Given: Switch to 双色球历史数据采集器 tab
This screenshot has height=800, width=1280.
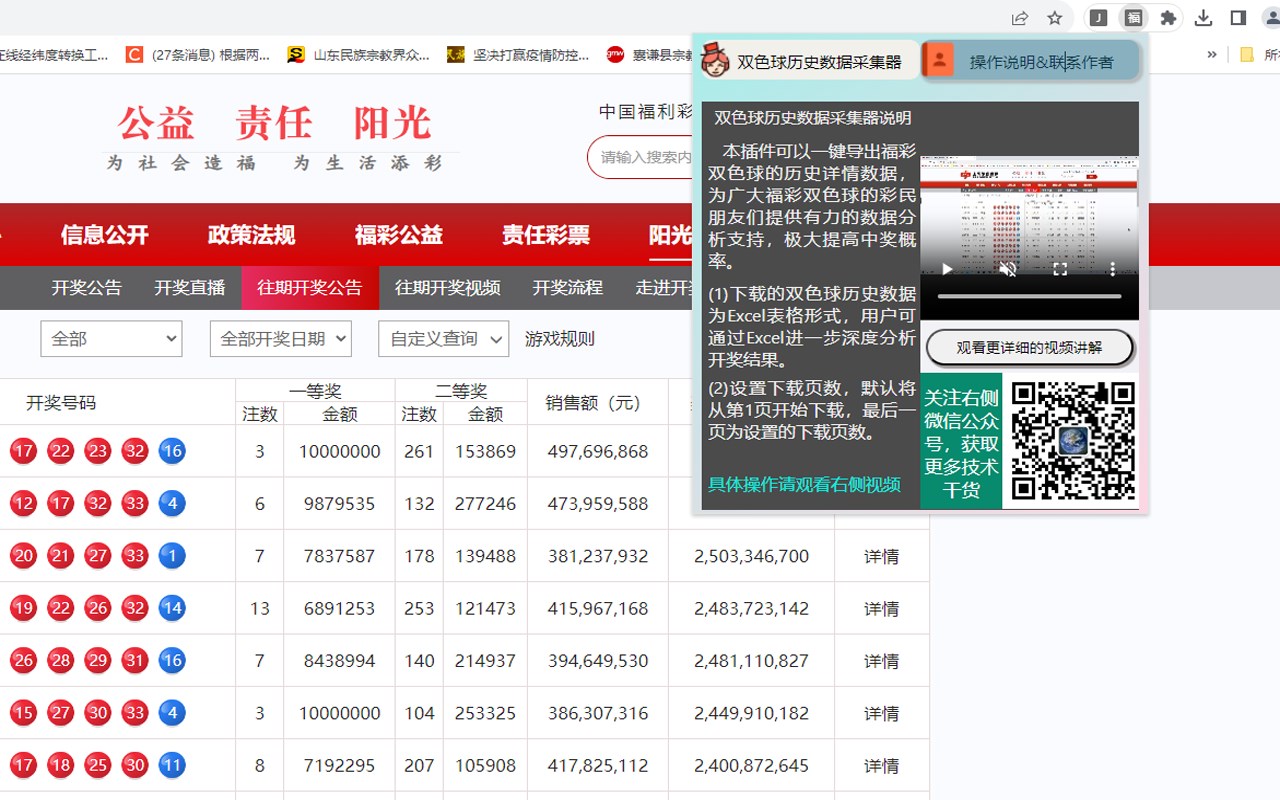Looking at the screenshot, I should pyautogui.click(x=809, y=61).
